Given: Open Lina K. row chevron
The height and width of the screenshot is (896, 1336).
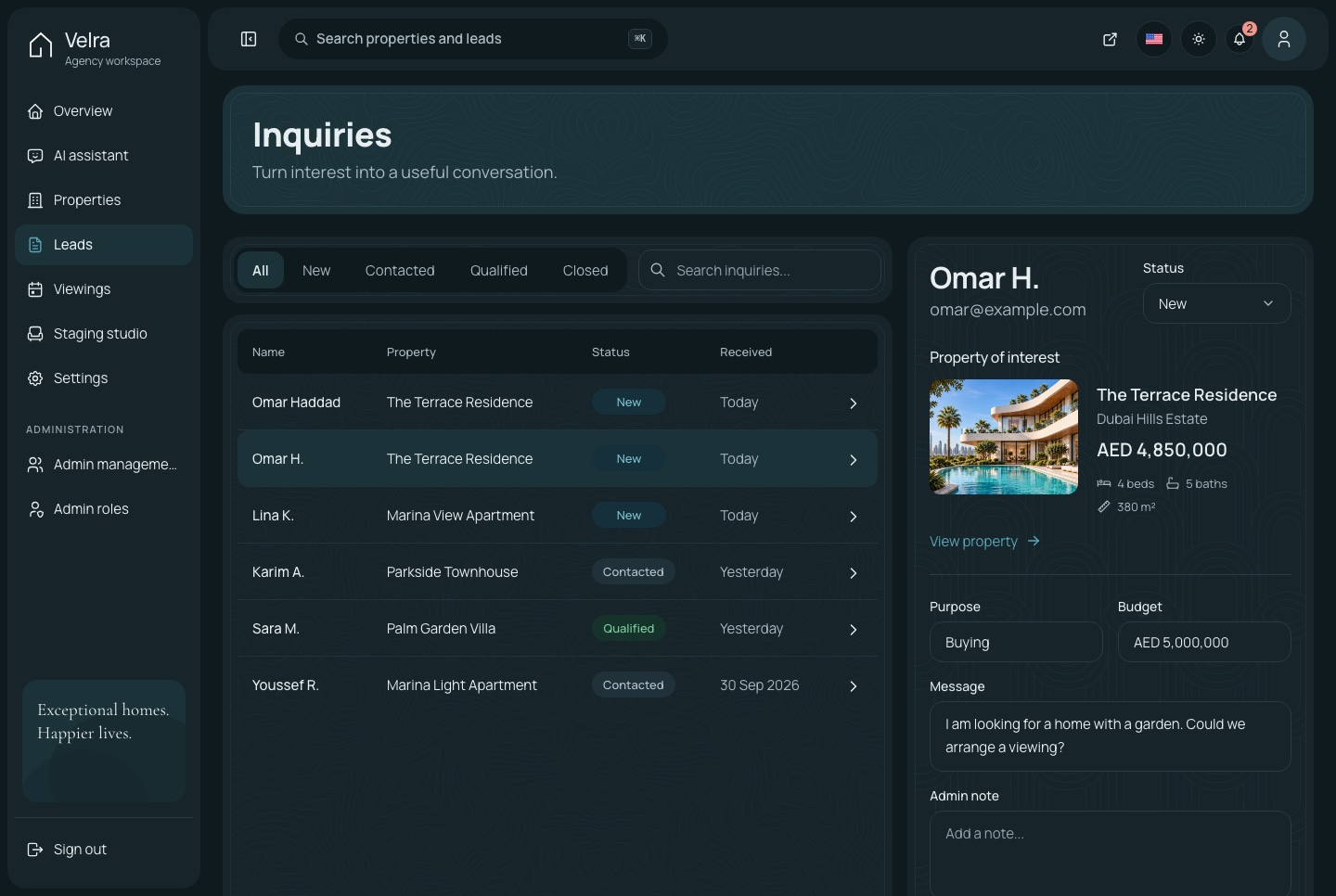Looking at the screenshot, I should [854, 517].
